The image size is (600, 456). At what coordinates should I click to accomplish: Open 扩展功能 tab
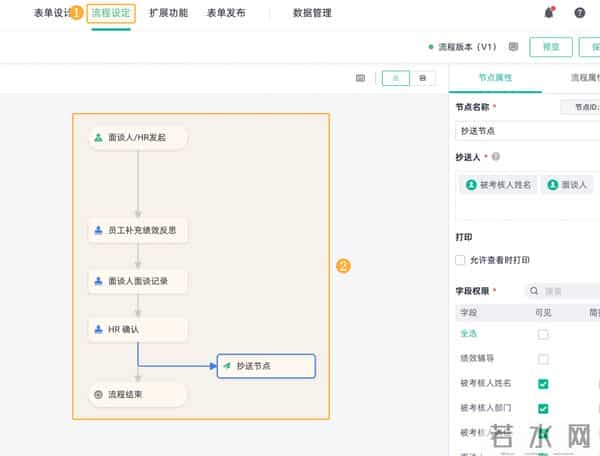click(168, 13)
